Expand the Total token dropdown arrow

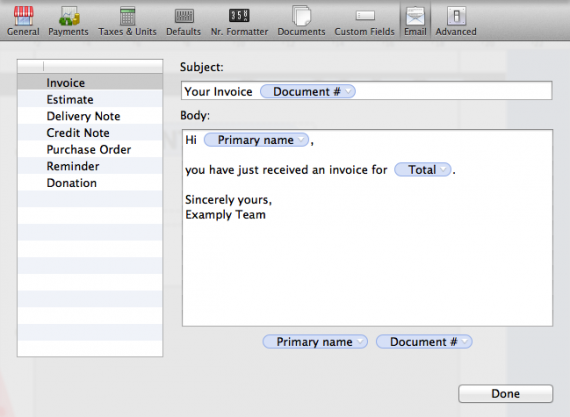[x=443, y=170]
